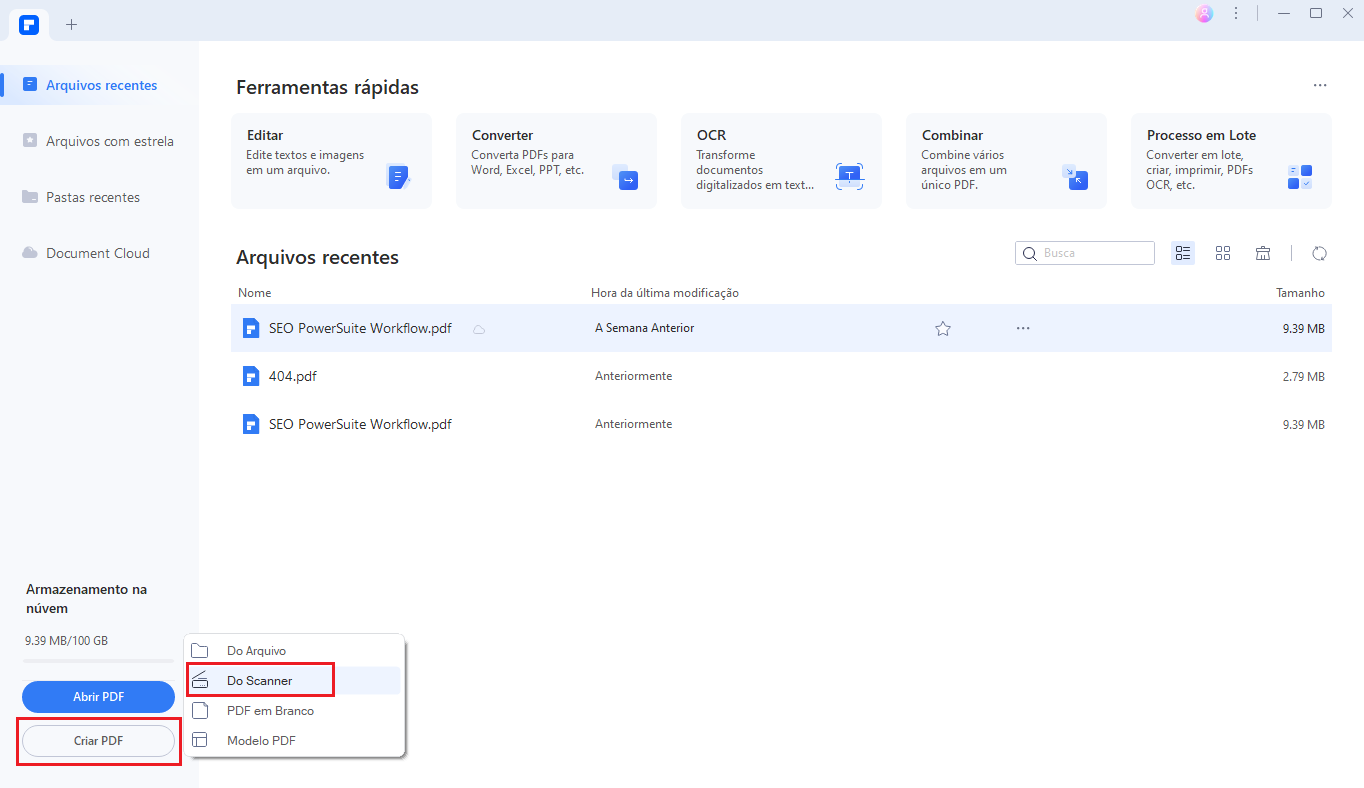Click the Busca search field
1364x788 pixels.
(x=1085, y=253)
